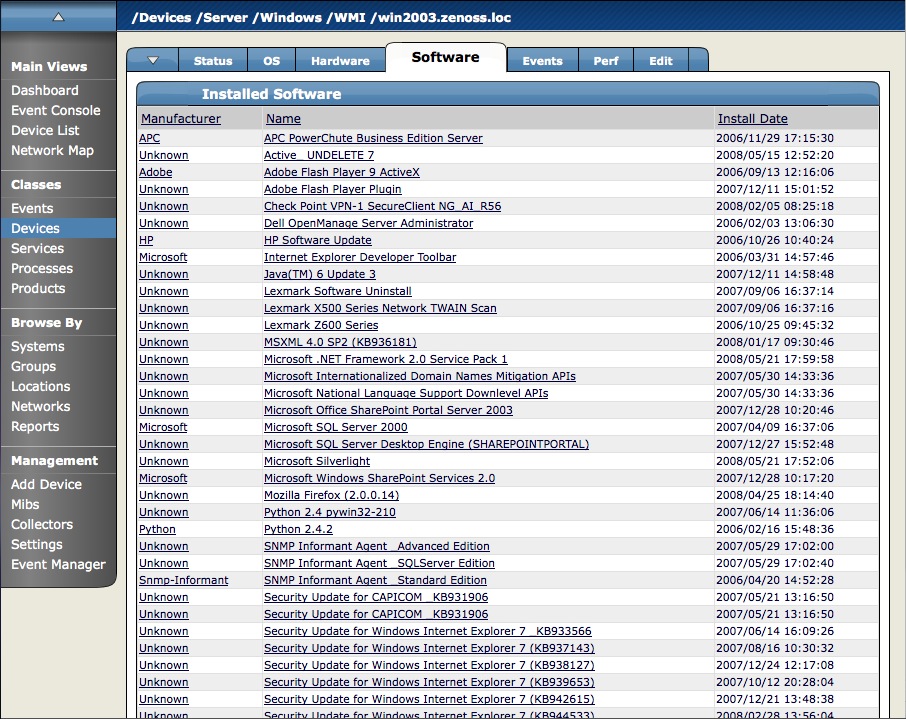This screenshot has width=906, height=719.
Task: Browse by Networks
Action: pyautogui.click(x=40, y=406)
